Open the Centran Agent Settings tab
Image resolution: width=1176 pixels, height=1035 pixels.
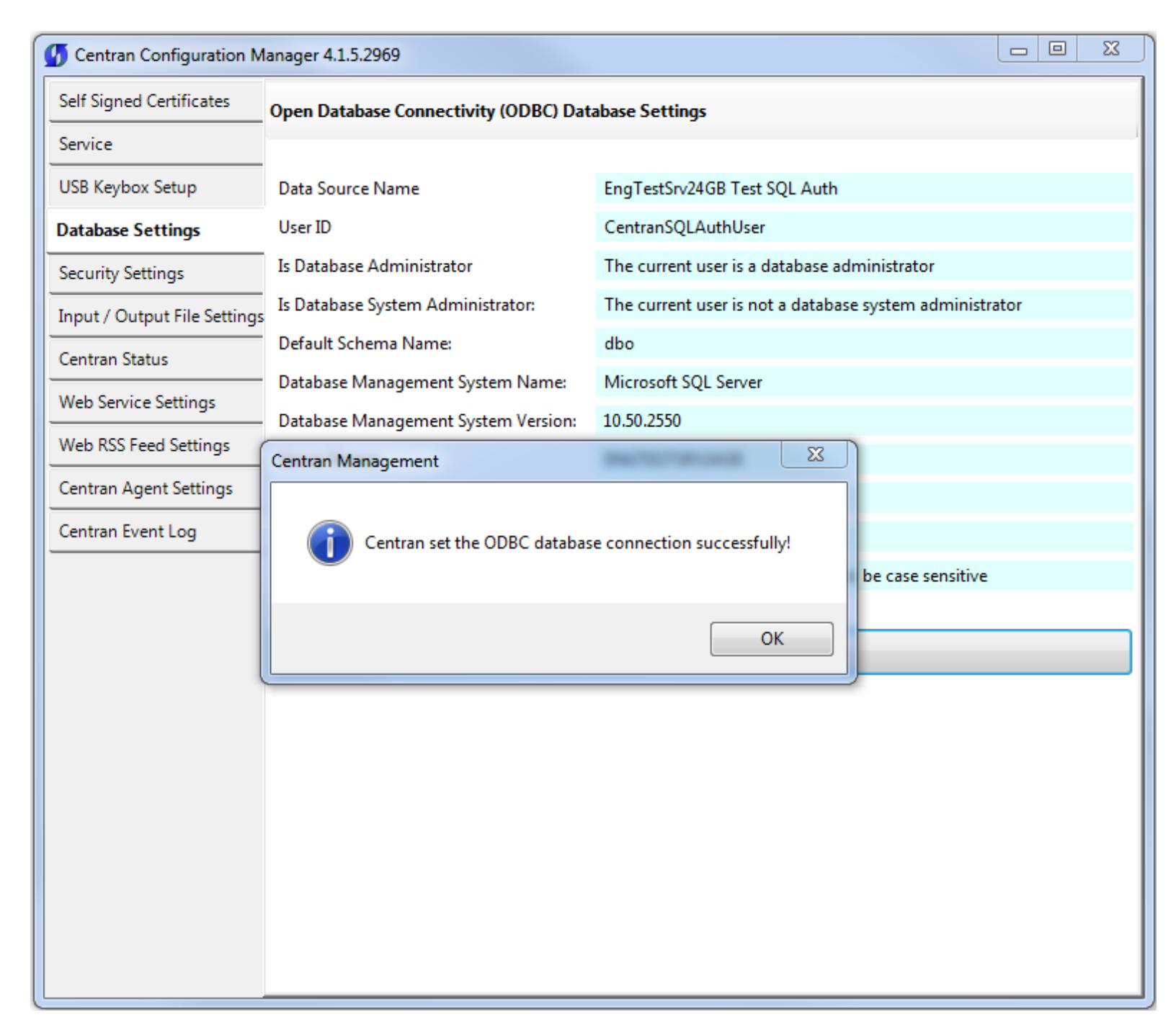[155, 488]
